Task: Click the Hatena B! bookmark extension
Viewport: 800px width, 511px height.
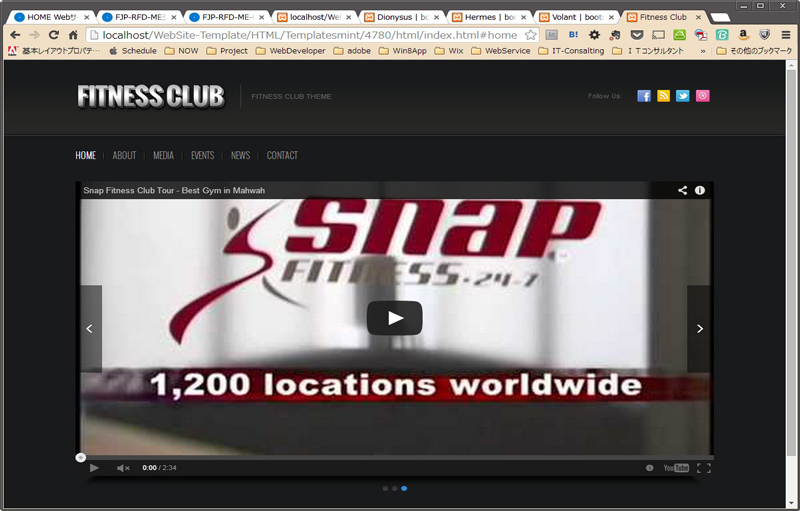Action: 573,35
